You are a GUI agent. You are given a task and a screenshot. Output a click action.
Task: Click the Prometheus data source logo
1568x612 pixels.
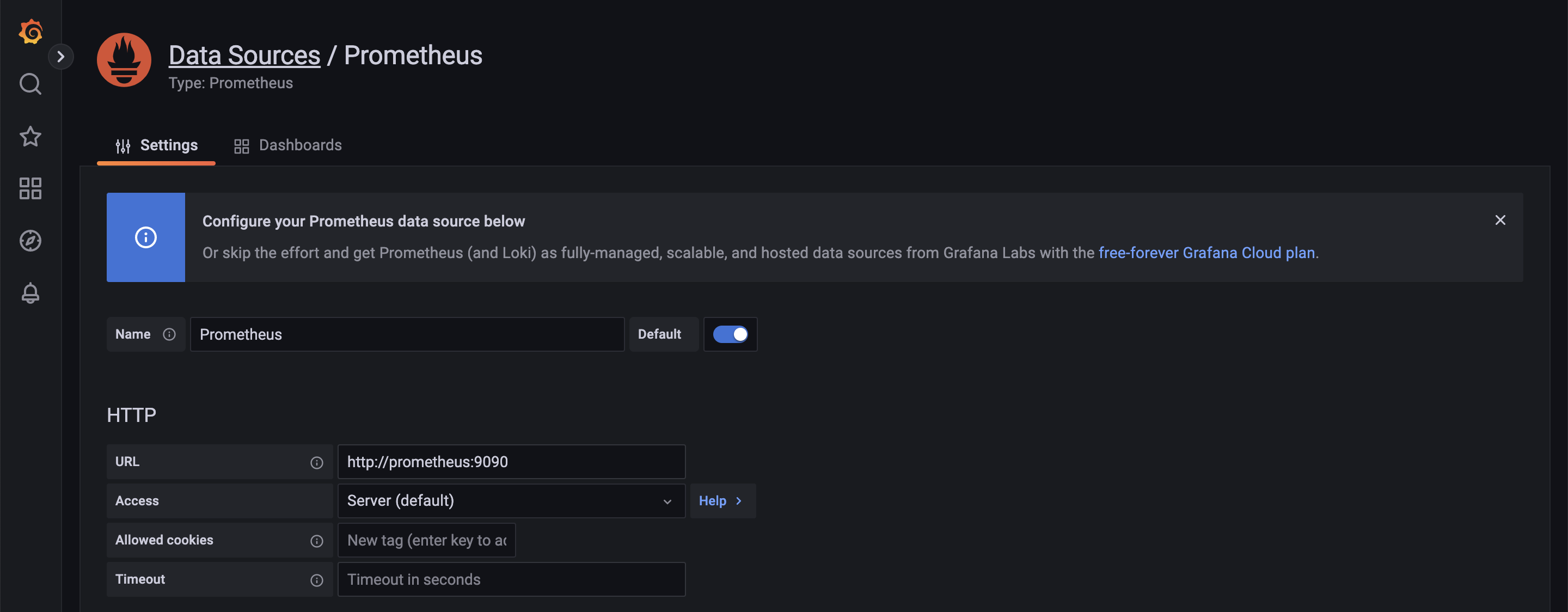(124, 60)
